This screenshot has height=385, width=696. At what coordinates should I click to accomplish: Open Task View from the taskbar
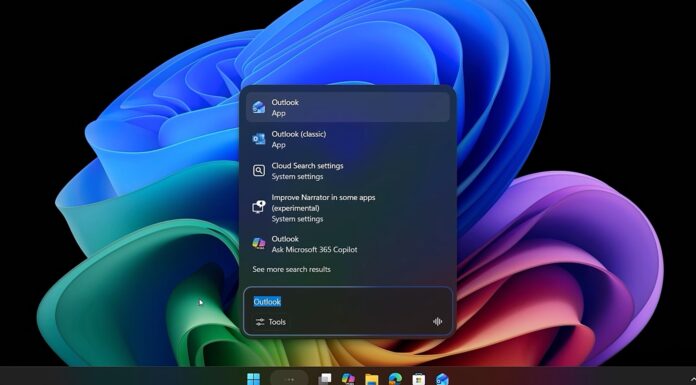click(325, 379)
